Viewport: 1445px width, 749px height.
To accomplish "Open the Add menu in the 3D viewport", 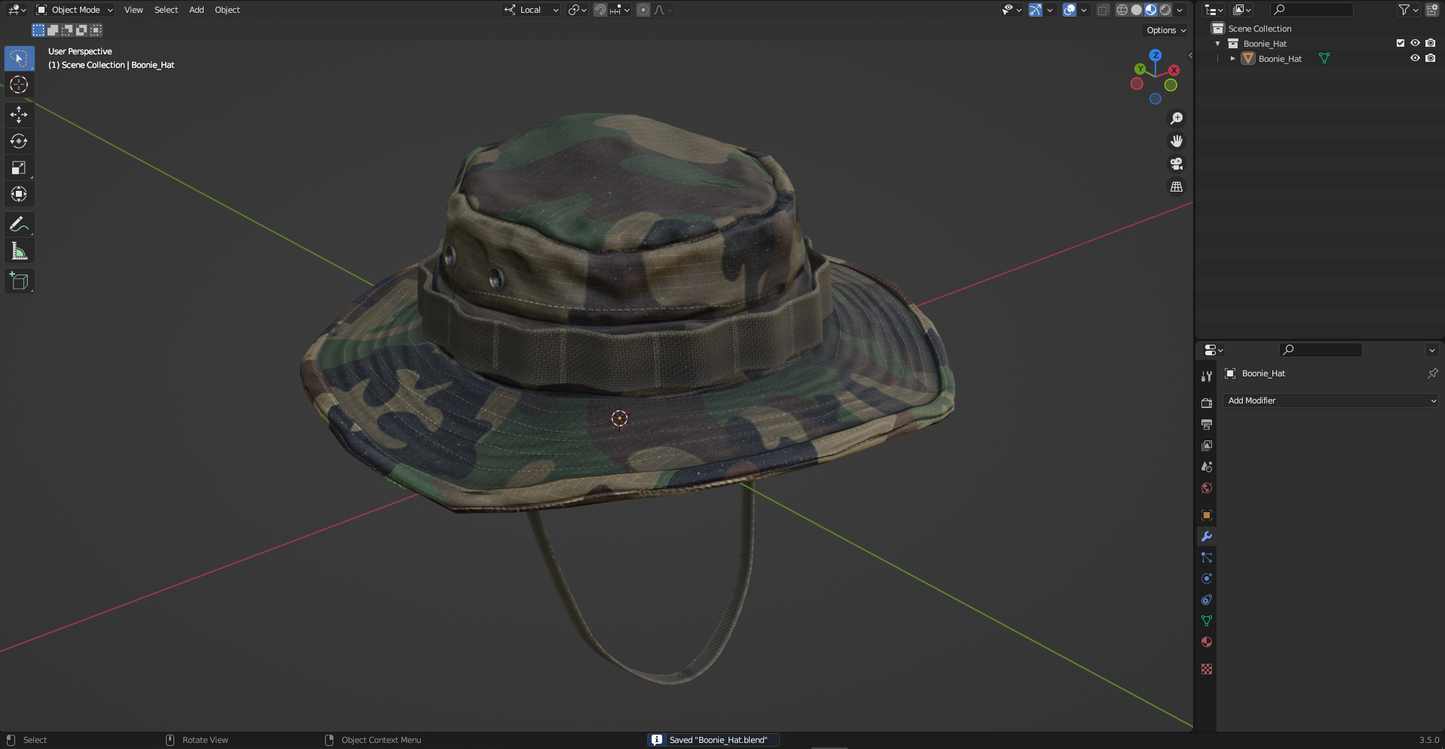I will [x=196, y=9].
